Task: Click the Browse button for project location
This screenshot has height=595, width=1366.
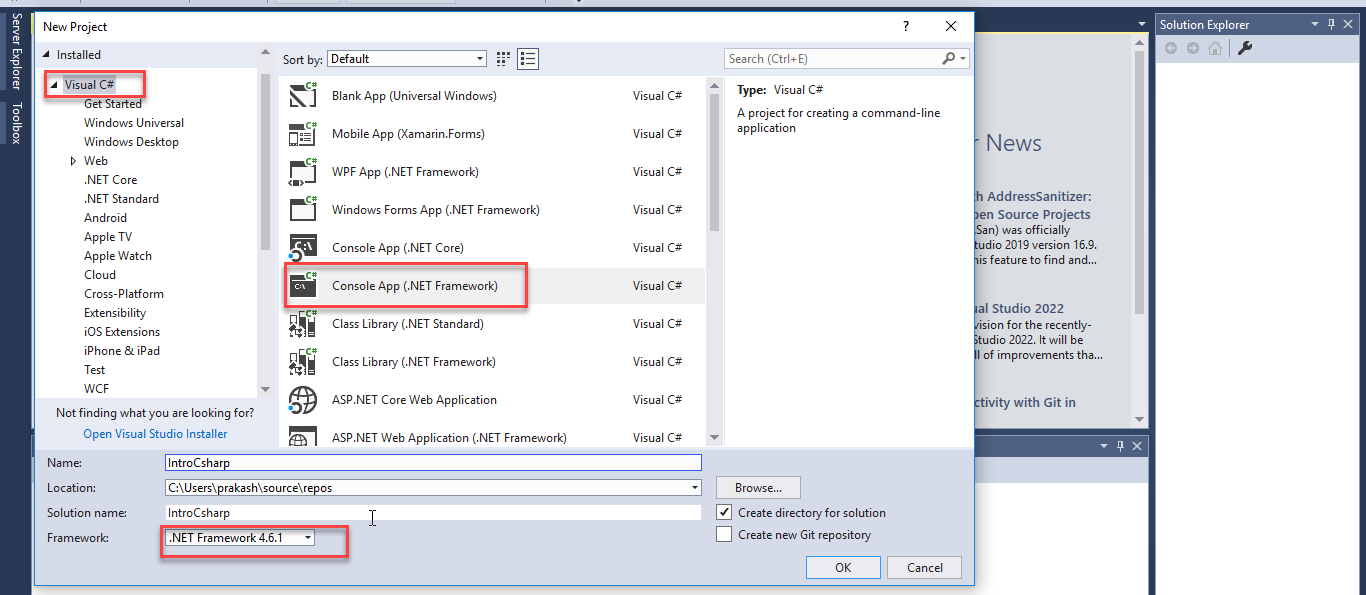Action: pyautogui.click(x=757, y=487)
